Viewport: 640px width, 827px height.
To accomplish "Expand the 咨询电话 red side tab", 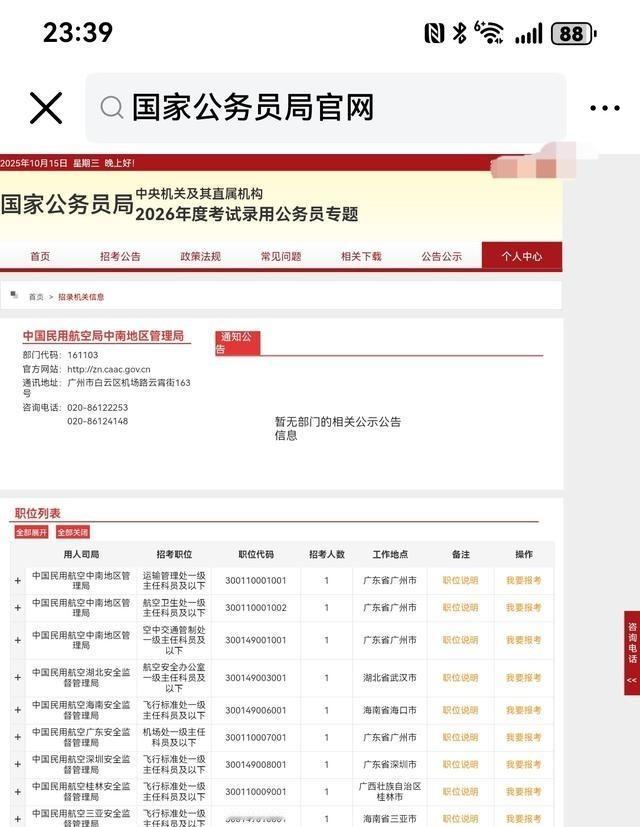I will 632,653.
